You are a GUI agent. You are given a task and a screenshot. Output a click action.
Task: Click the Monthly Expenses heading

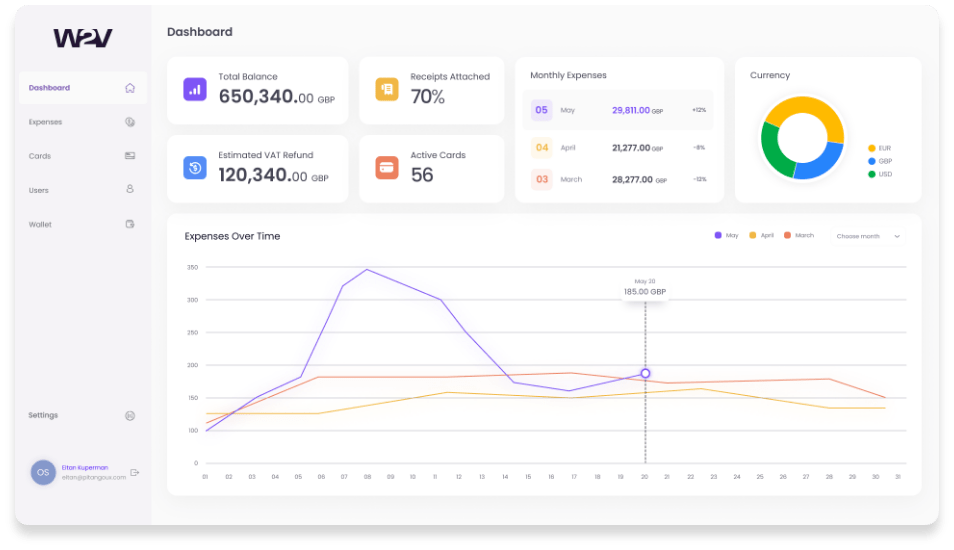click(568, 75)
